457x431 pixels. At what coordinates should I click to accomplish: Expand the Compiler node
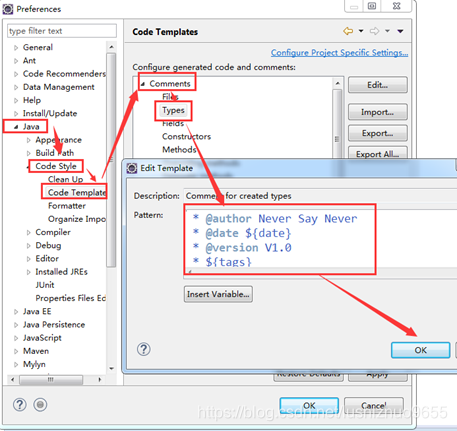[x=29, y=232]
